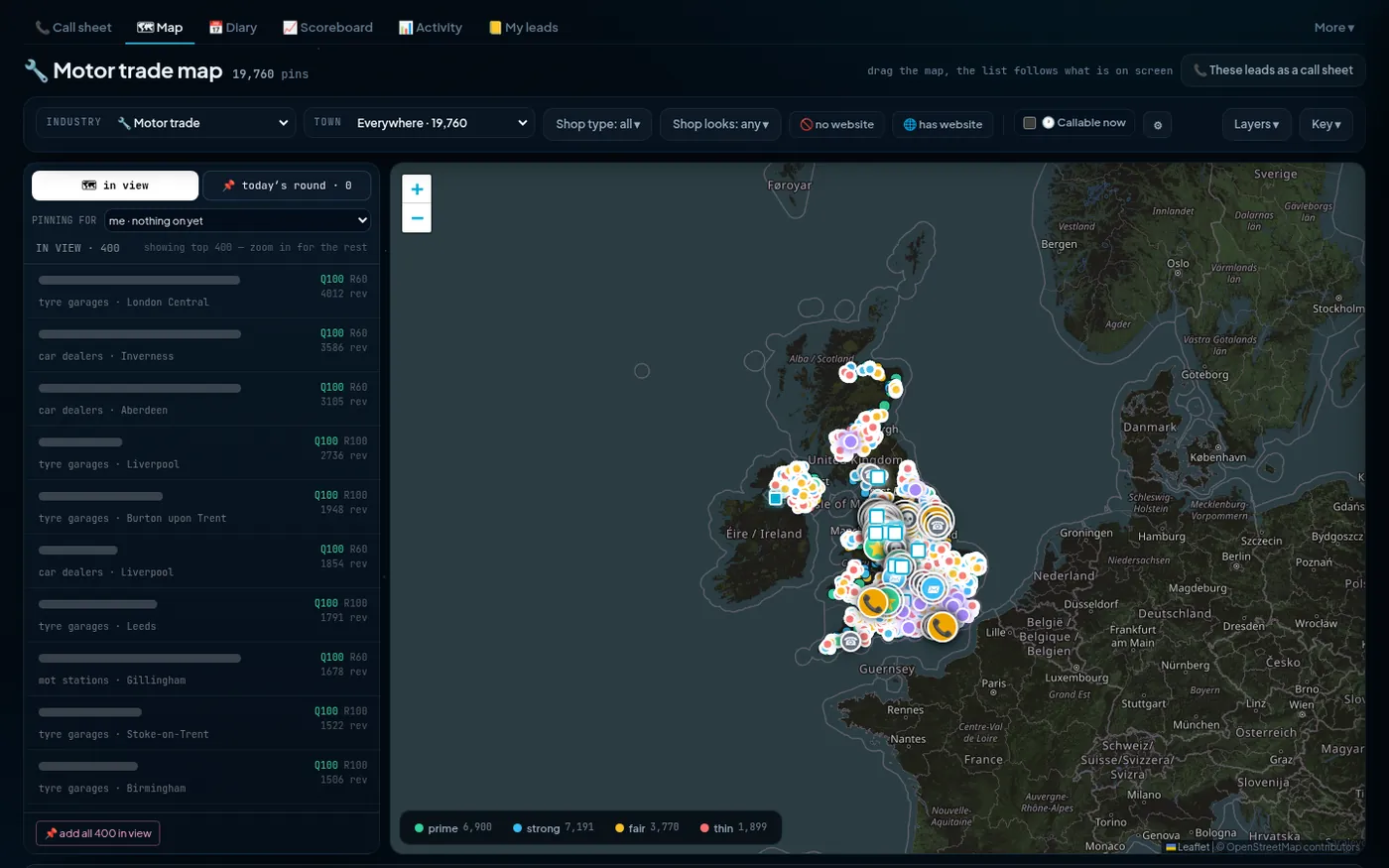This screenshot has width=1389, height=868.
Task: Select the tyre garages · Liverpool row
Action: point(202,453)
